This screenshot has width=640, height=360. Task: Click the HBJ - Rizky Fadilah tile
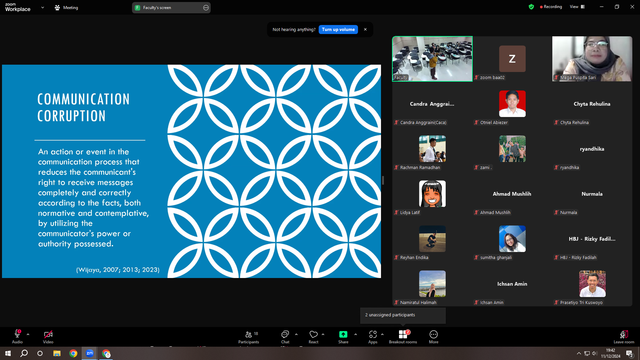[592, 239]
